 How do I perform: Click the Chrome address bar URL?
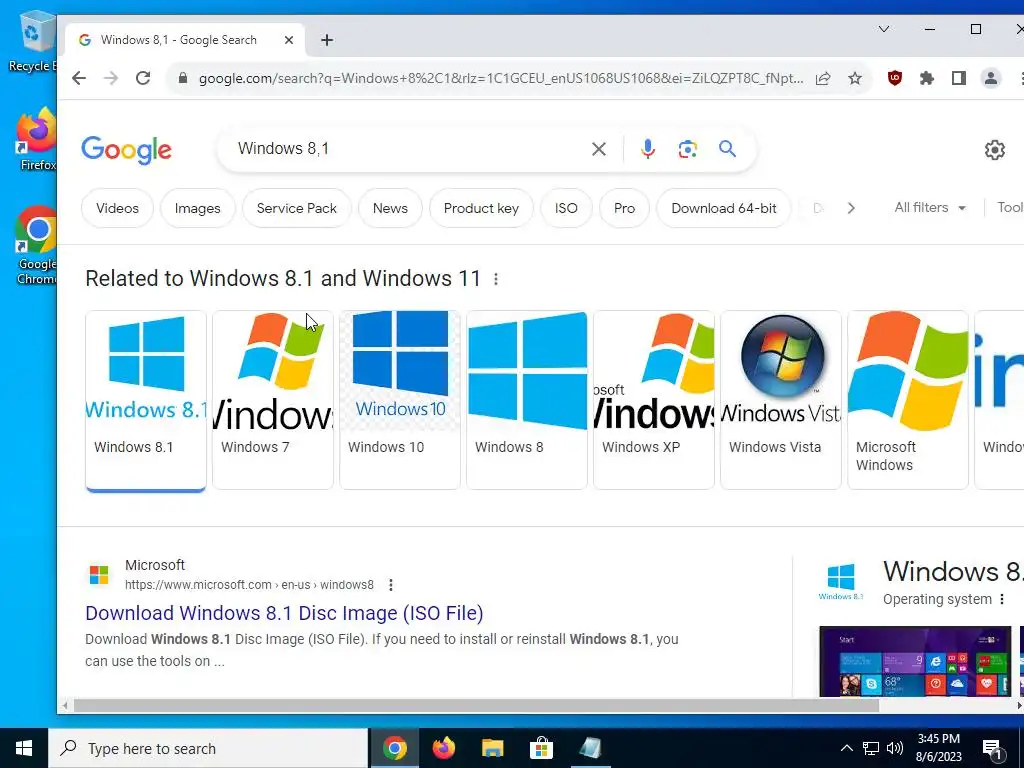(x=500, y=78)
